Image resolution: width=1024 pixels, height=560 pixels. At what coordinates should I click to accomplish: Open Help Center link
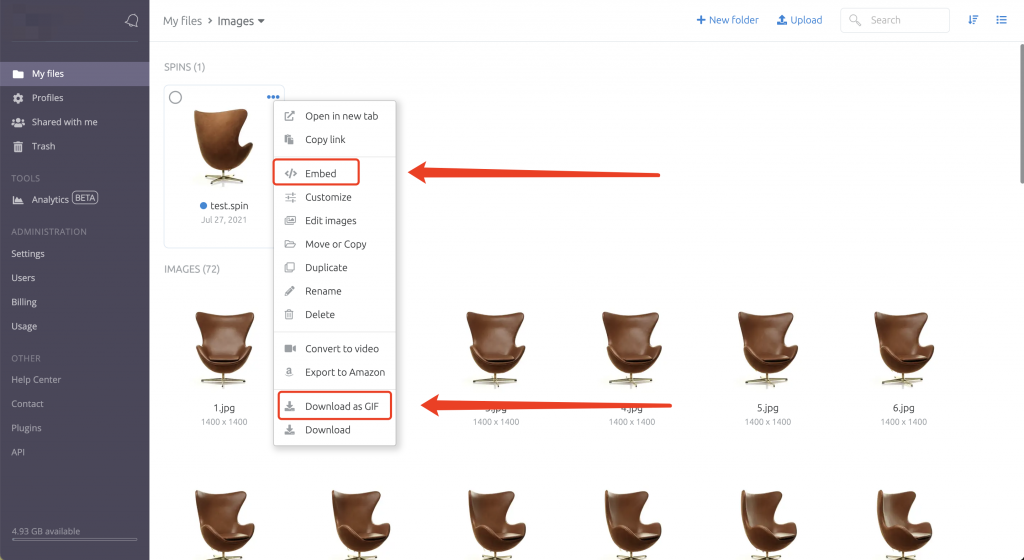(x=36, y=380)
